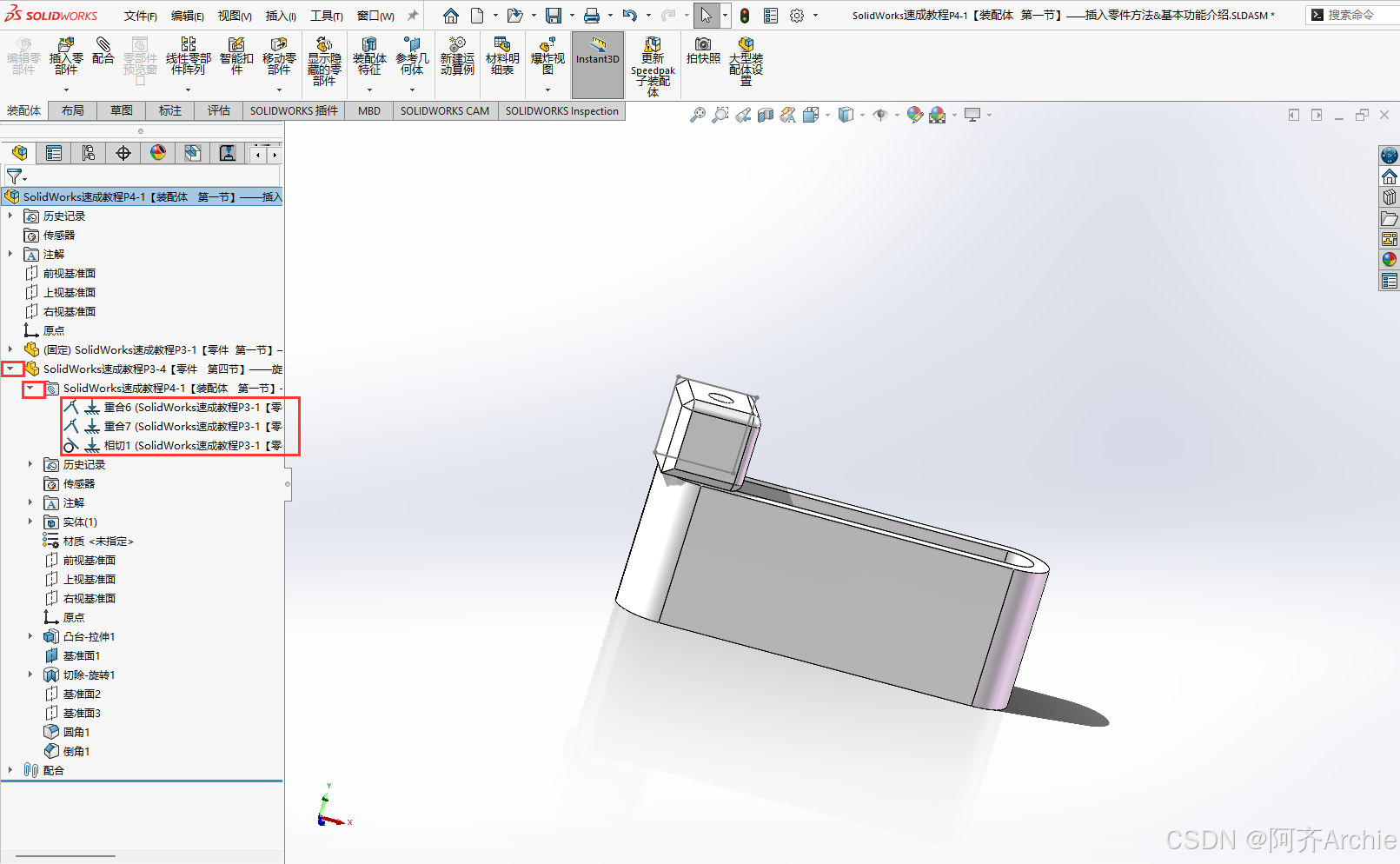Select 材质 <未指定> item

[89, 541]
